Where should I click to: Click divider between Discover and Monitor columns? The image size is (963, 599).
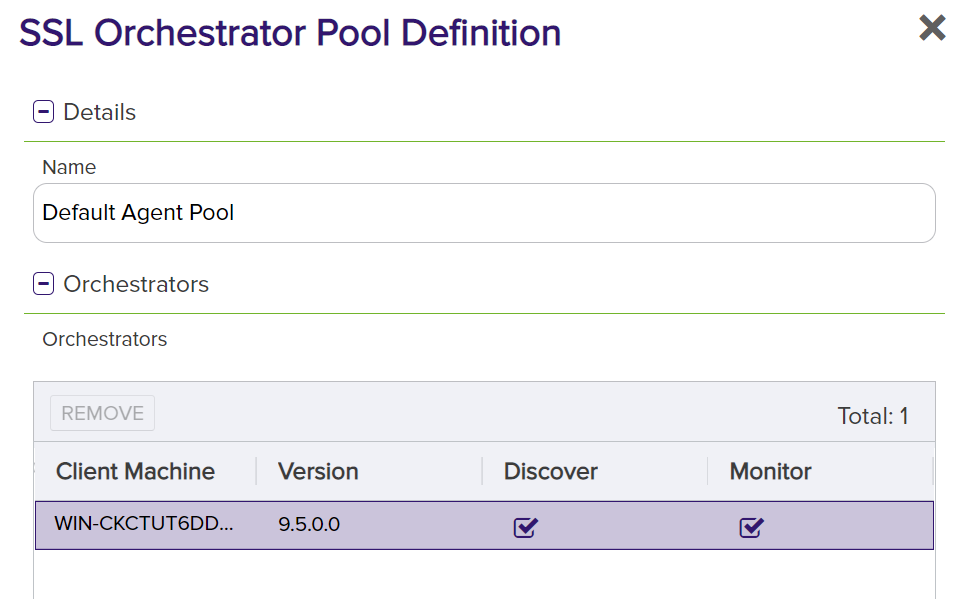pyautogui.click(x=708, y=471)
